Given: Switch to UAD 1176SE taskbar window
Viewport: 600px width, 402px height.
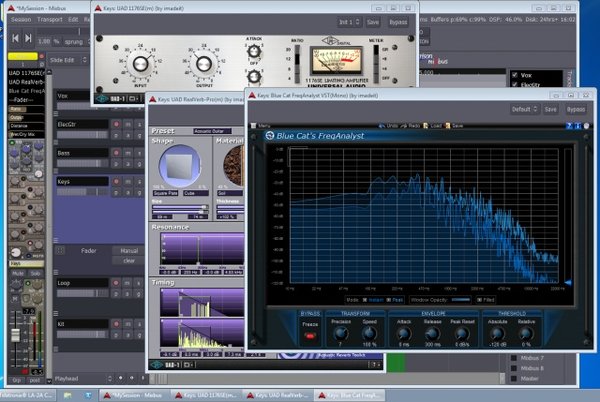Looking at the screenshot, I should tap(205, 395).
